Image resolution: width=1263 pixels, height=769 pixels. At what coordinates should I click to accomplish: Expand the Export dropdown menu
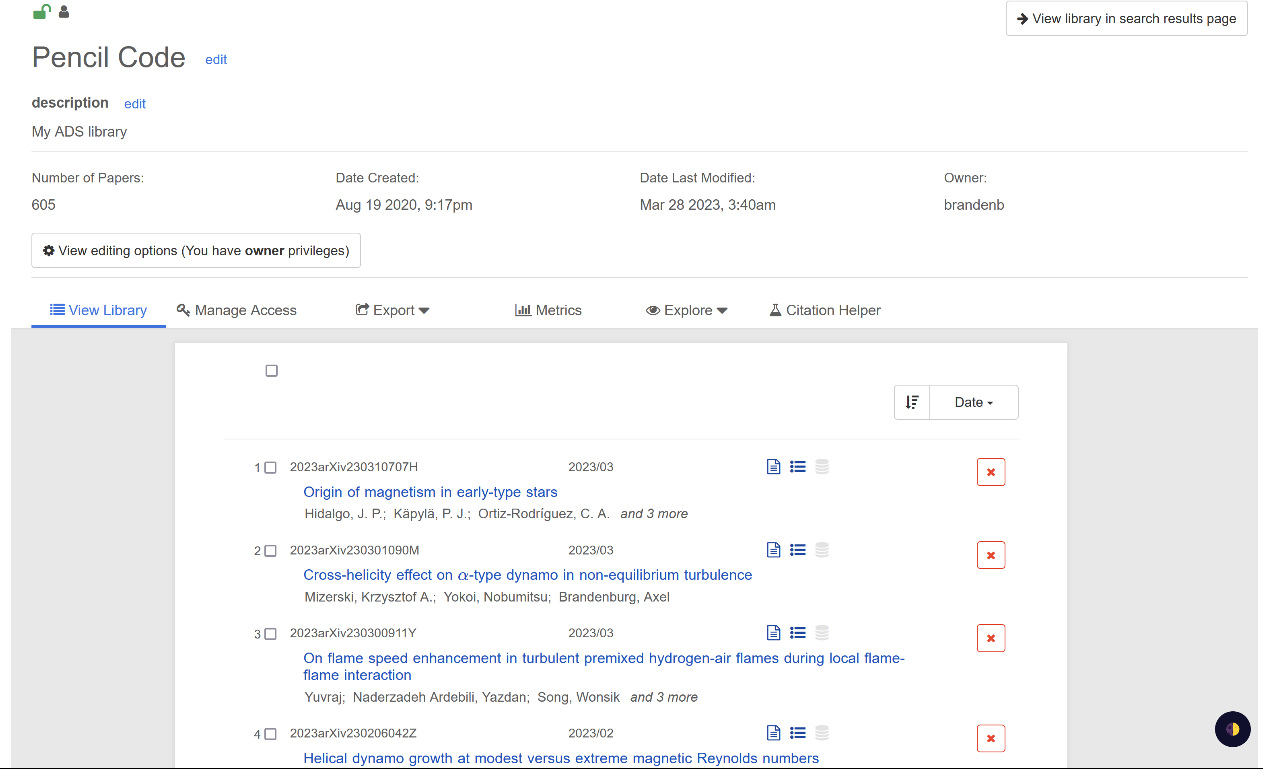click(x=392, y=310)
